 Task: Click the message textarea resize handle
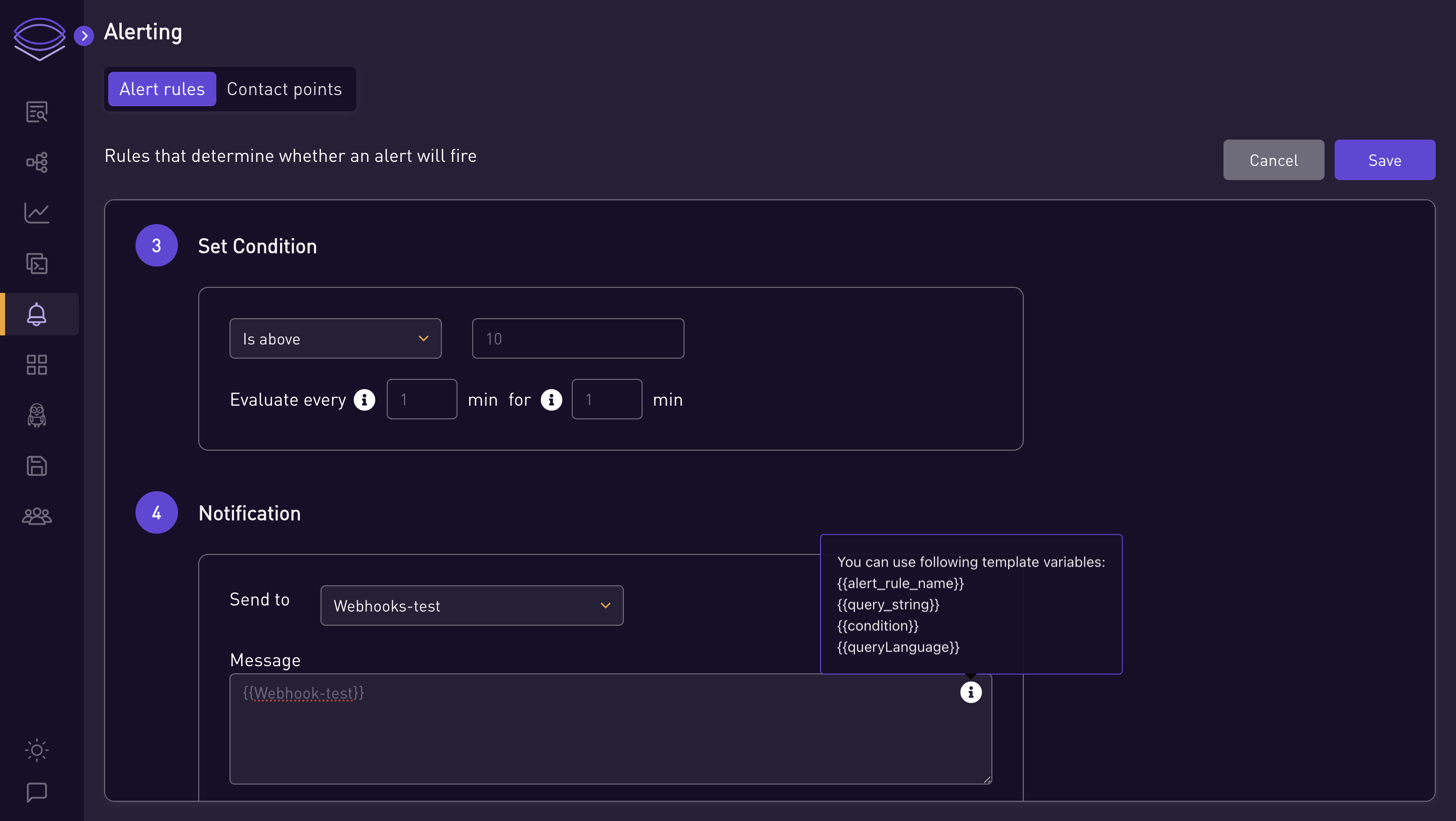[987, 780]
